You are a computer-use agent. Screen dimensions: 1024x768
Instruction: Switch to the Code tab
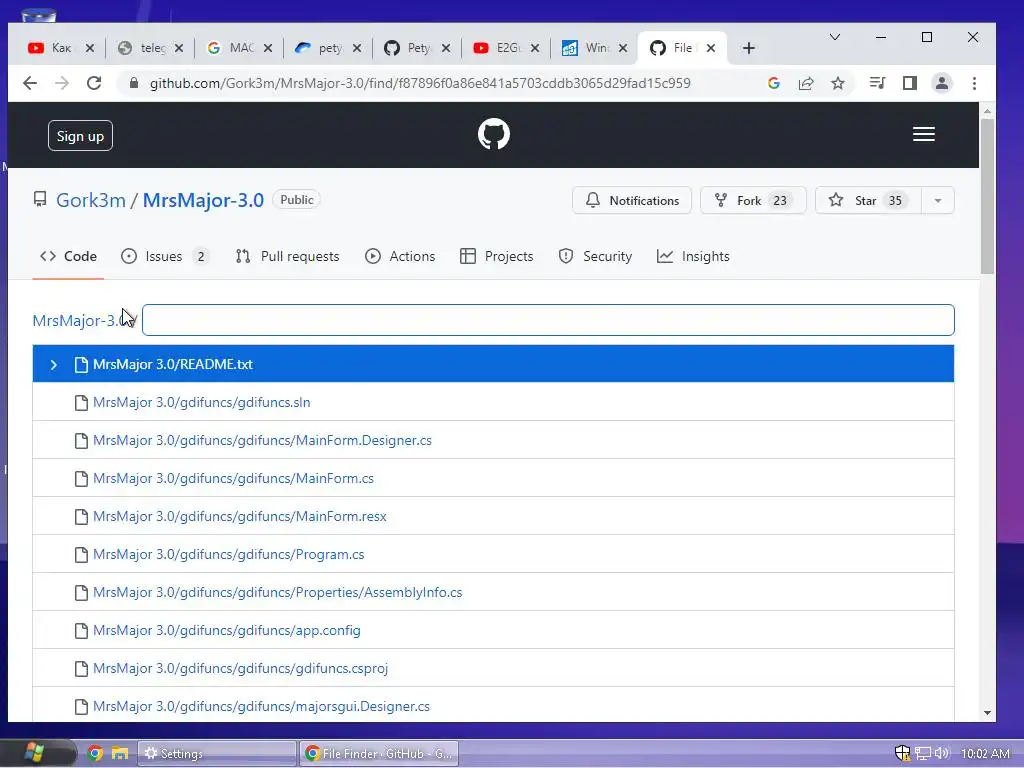pyautogui.click(x=69, y=256)
